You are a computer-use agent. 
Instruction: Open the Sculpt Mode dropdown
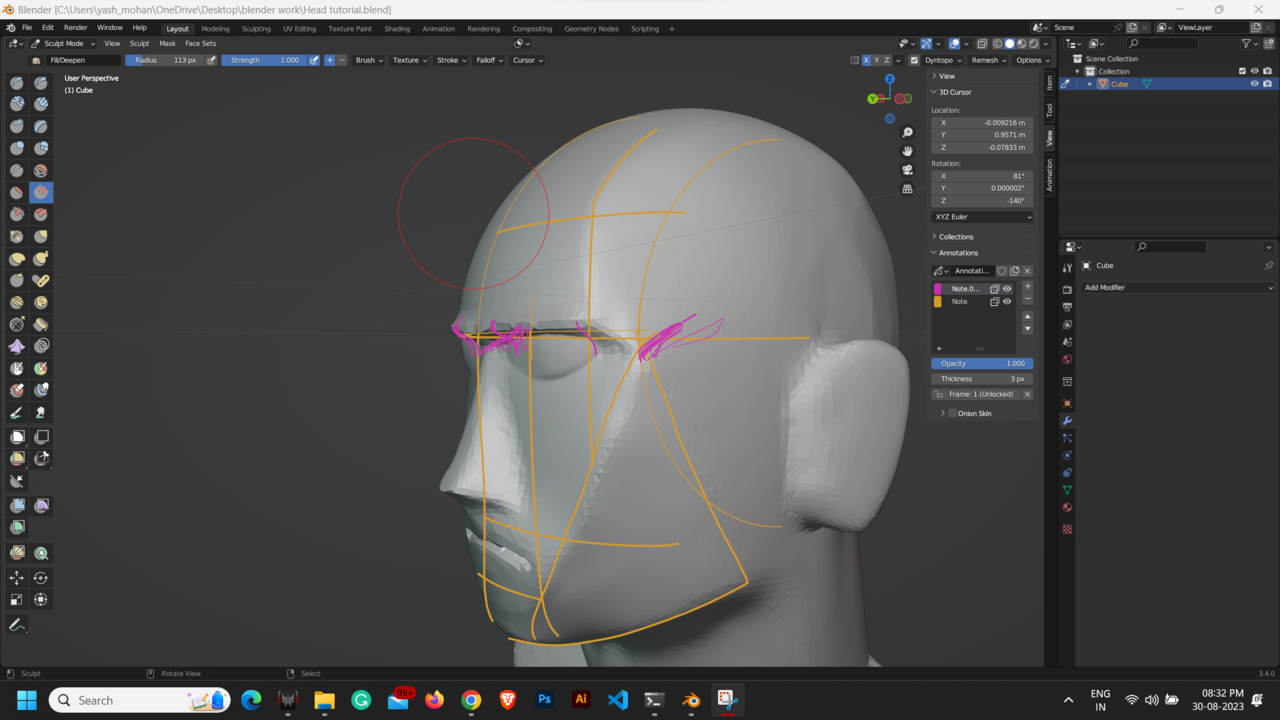coord(63,43)
